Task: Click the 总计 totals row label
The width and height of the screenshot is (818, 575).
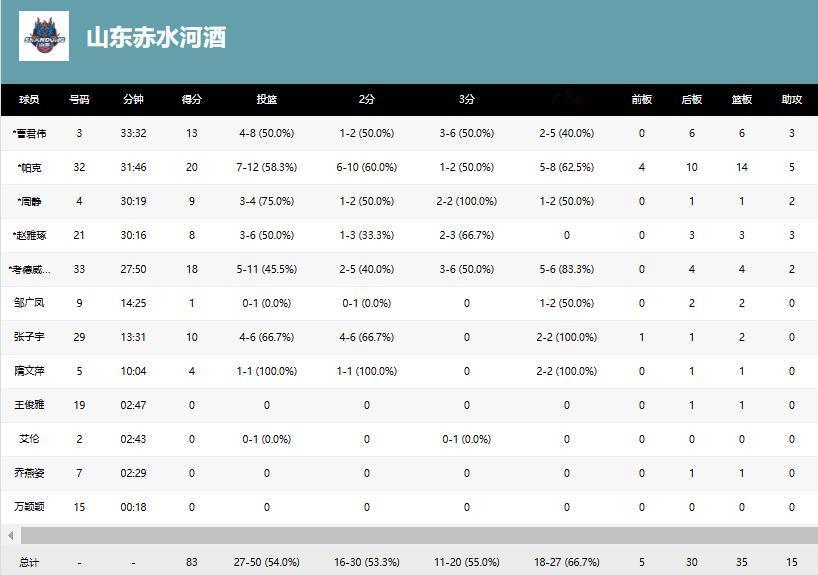Action: pyautogui.click(x=29, y=562)
